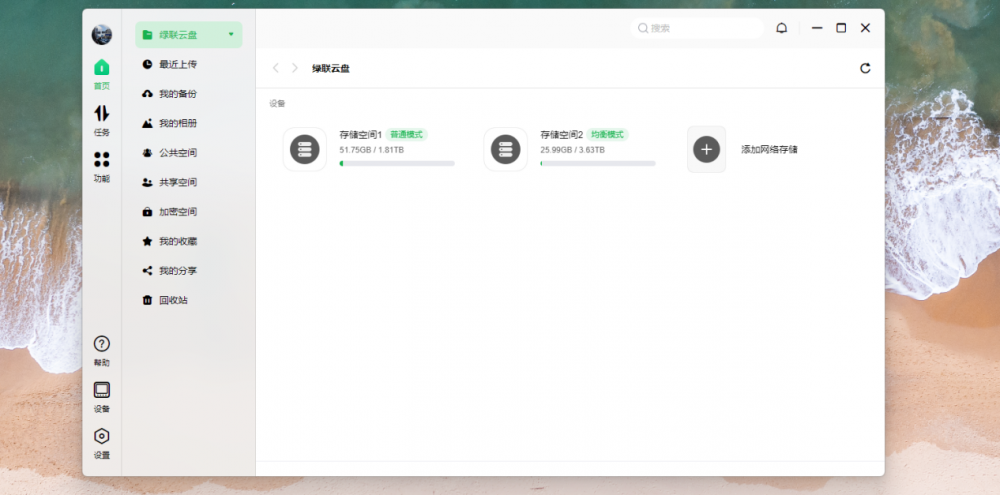Navigate back with the left arrow
Image resolution: width=1000 pixels, height=495 pixels.
276,68
